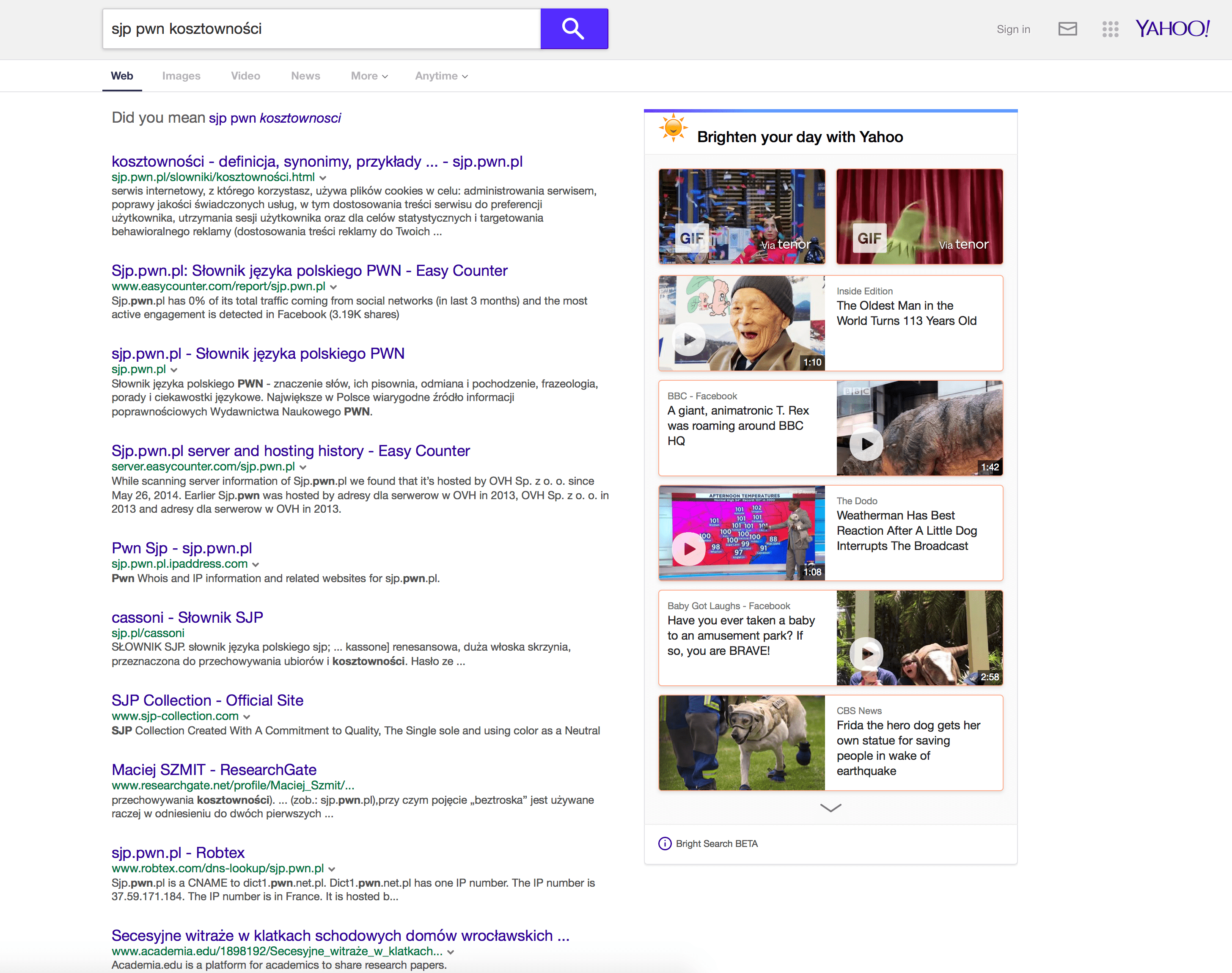
Task: Play the Oldest Man video
Action: 690,340
